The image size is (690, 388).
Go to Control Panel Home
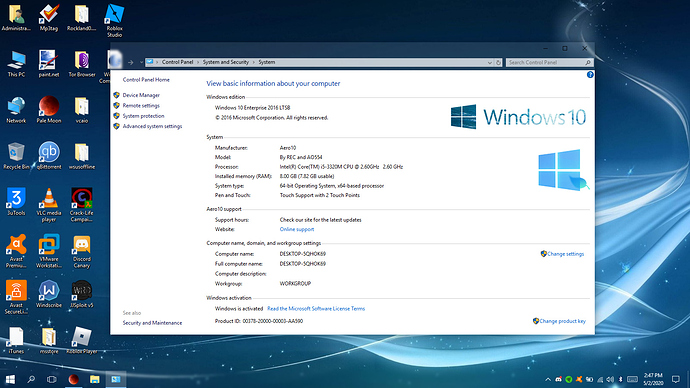146,80
